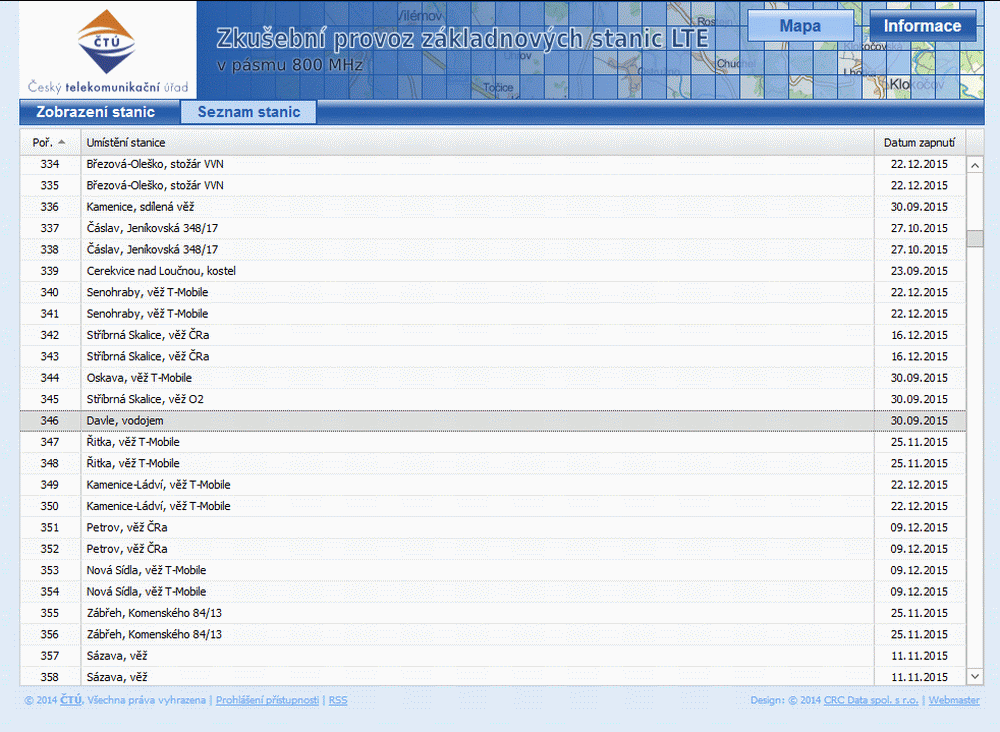Screen dimensions: 1000x732
Task: Open the CRC Data spol. s r.o. link
Action: click(871, 700)
